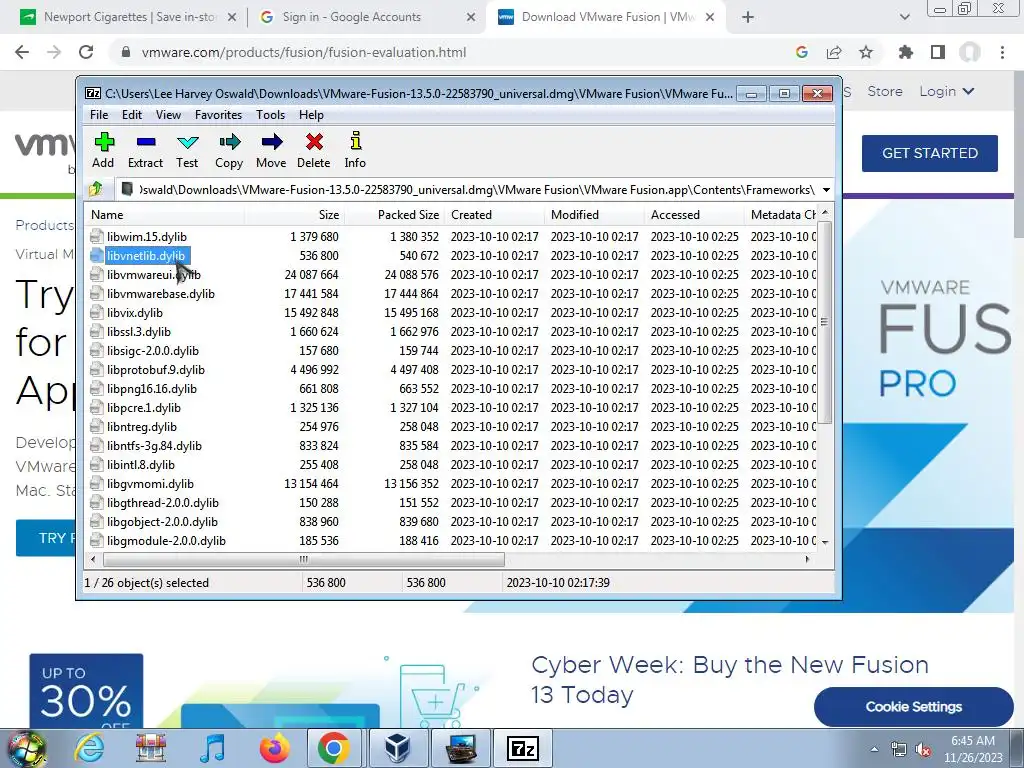Toggle Chrome side panel icon
Image resolution: width=1024 pixels, height=768 pixels.
coord(938,52)
